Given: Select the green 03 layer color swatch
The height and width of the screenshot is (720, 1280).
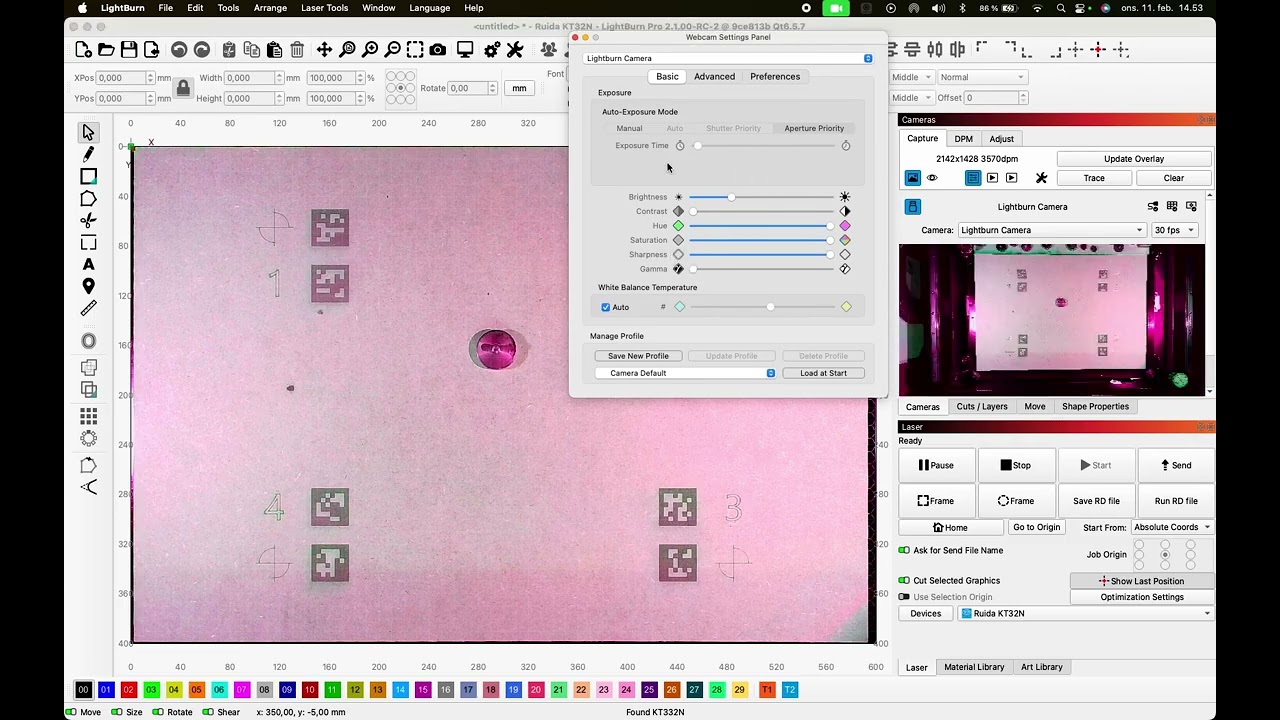Looking at the screenshot, I should coord(151,690).
